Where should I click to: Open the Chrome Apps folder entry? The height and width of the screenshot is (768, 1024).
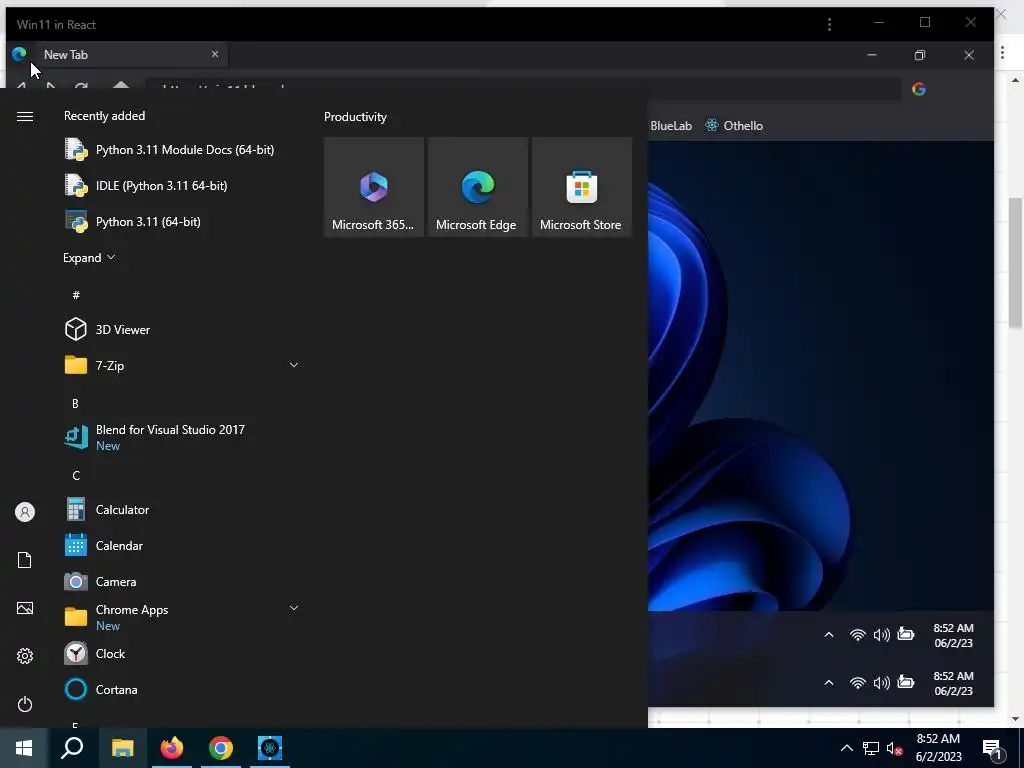[x=181, y=617]
